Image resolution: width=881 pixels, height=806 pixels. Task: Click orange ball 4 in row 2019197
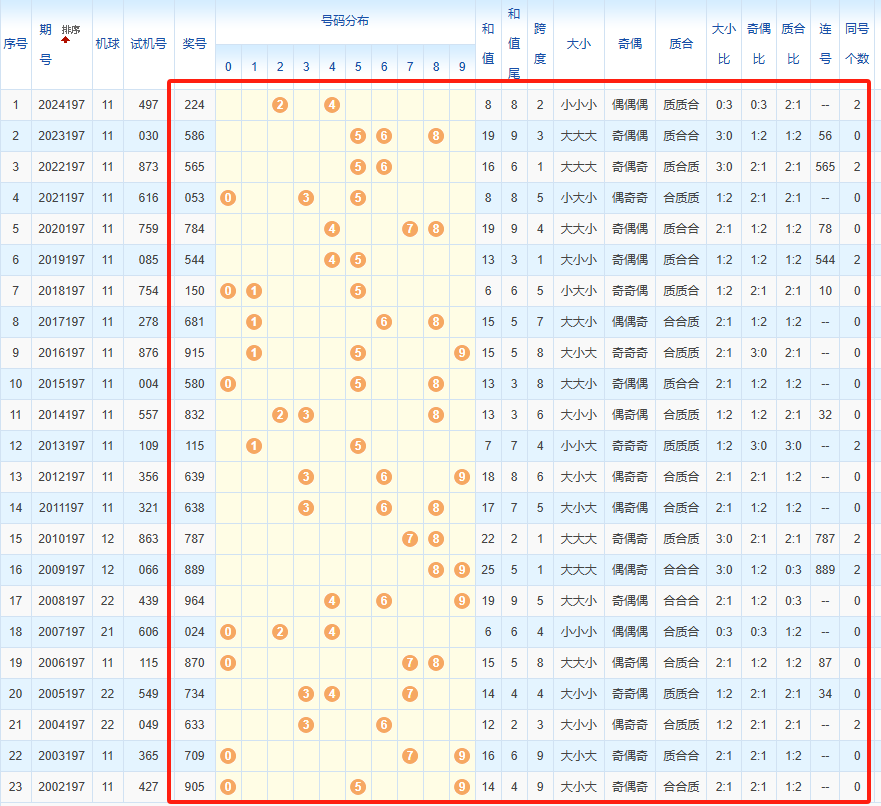332,260
